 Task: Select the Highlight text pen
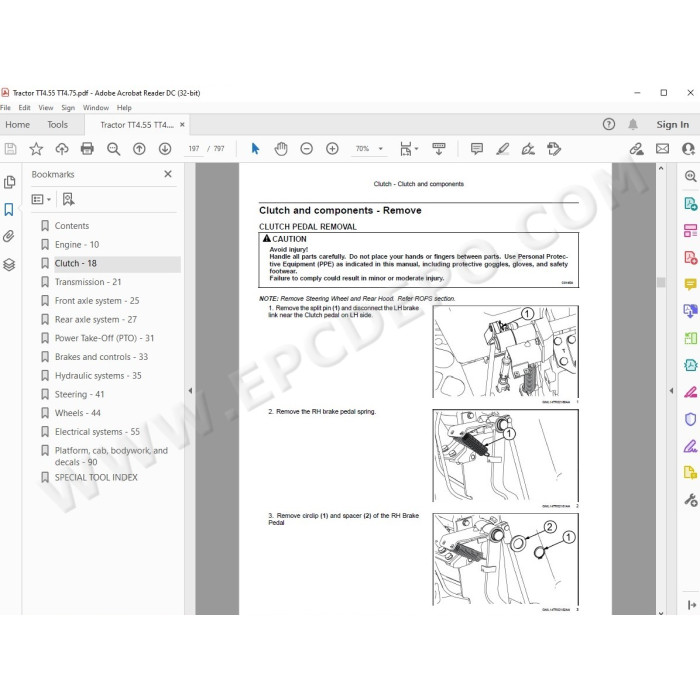click(x=503, y=149)
